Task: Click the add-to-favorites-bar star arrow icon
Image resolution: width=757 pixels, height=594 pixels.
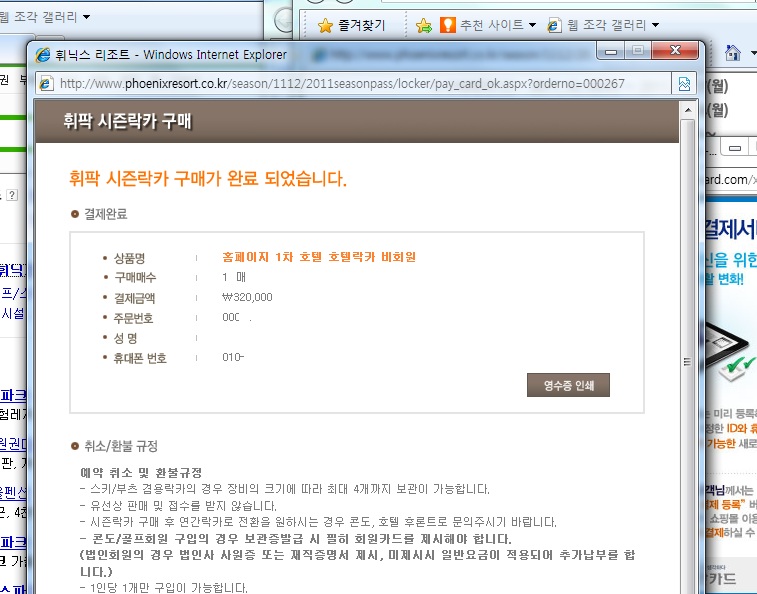Action: pyautogui.click(x=423, y=25)
